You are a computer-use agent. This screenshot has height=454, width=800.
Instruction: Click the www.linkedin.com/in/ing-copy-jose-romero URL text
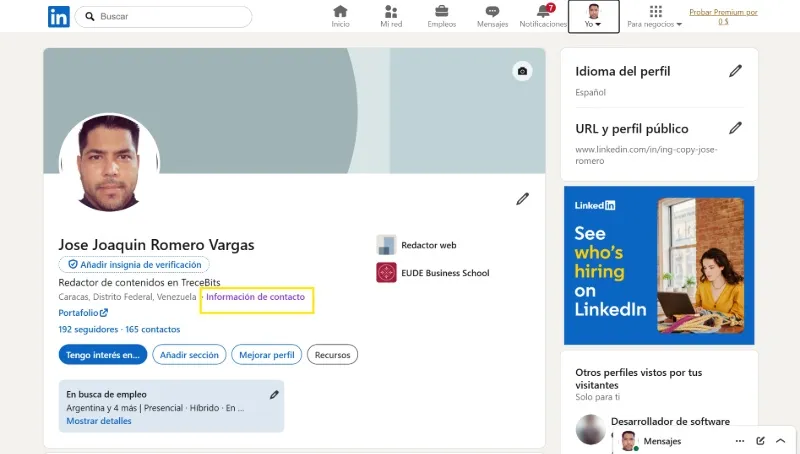click(x=646, y=155)
